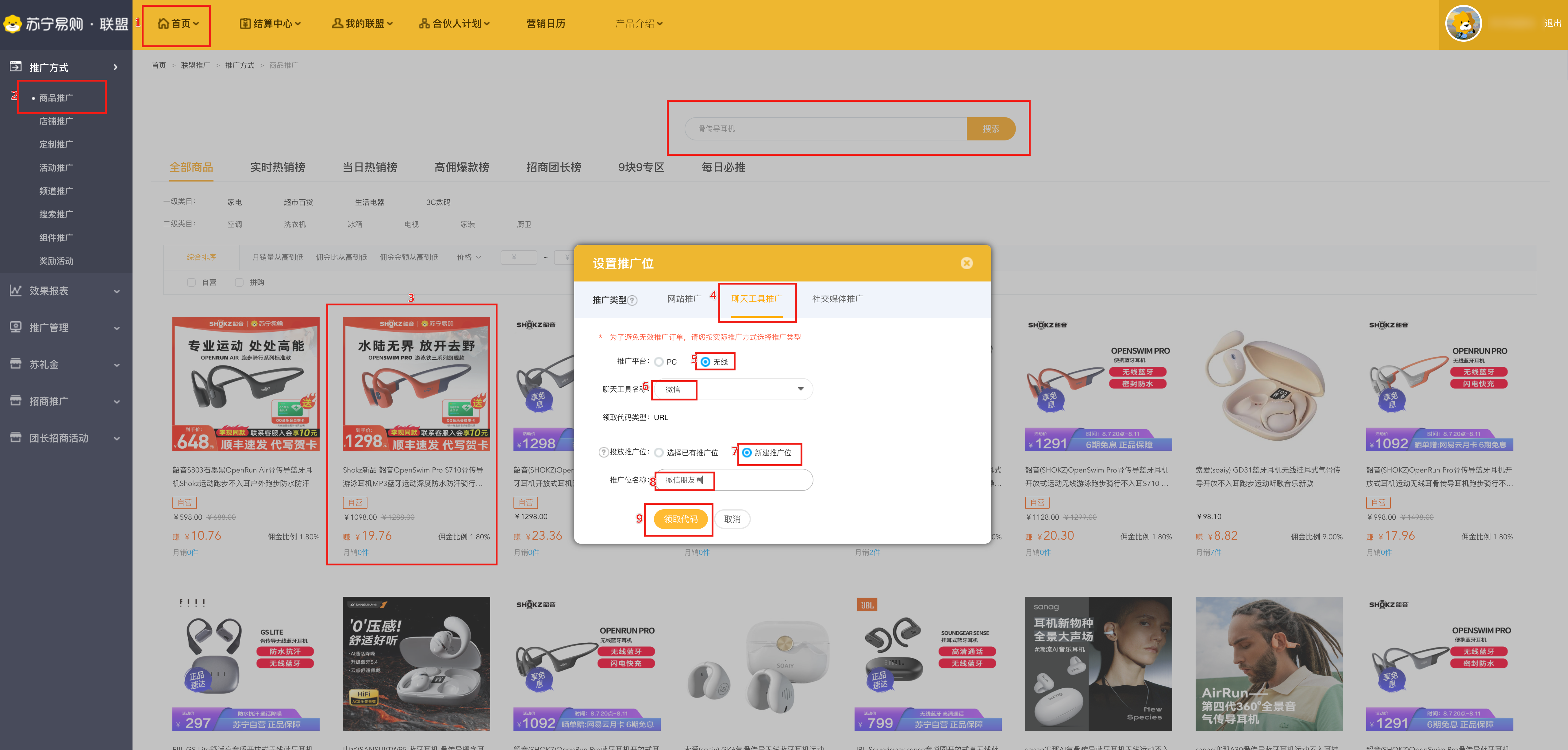
Task: Click the 结算中心 wallet icon
Action: pyautogui.click(x=245, y=23)
